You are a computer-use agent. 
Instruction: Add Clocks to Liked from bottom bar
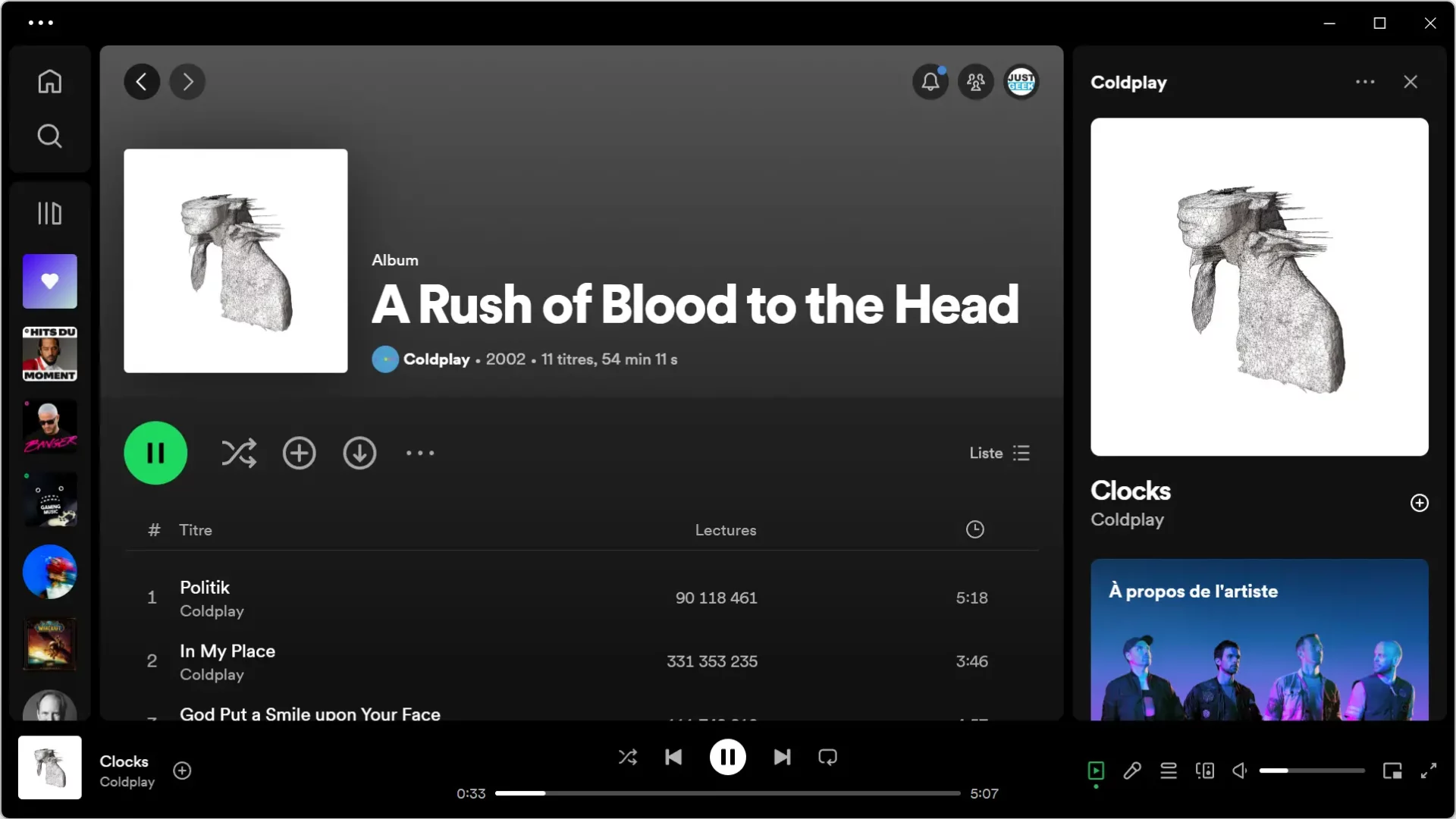pos(182,770)
